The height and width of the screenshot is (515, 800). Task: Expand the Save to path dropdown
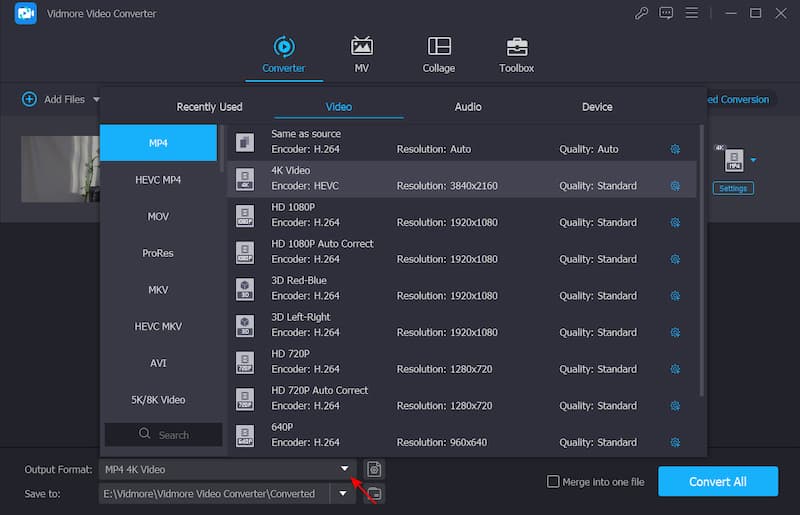pos(344,493)
